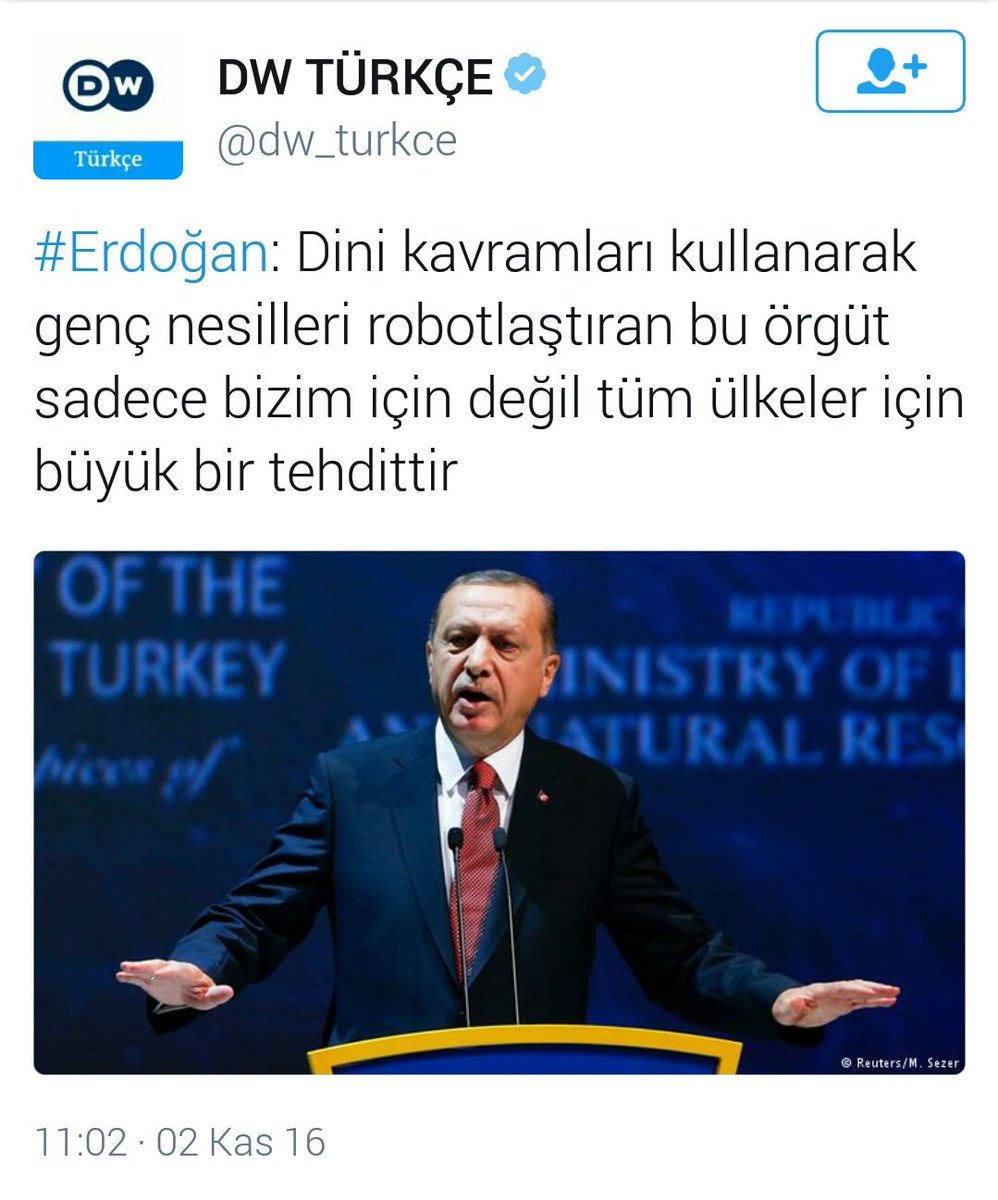Click the Reuters/M. Sezer photo credit
Image resolution: width=998 pixels, height=1200 pixels.
pos(900,1063)
